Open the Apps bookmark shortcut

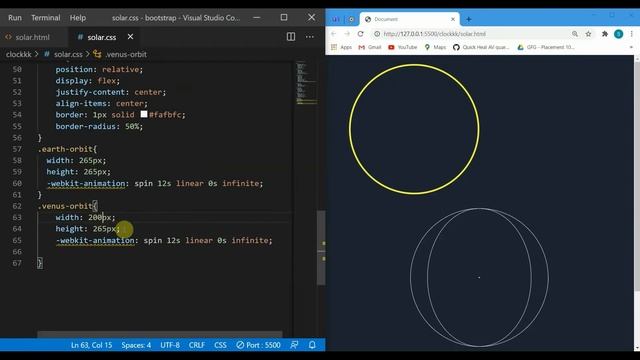click(x=341, y=47)
